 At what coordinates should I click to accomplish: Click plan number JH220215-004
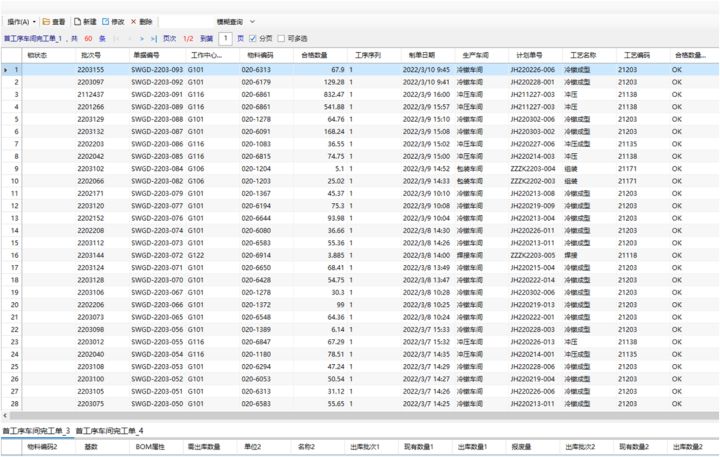pos(533,268)
